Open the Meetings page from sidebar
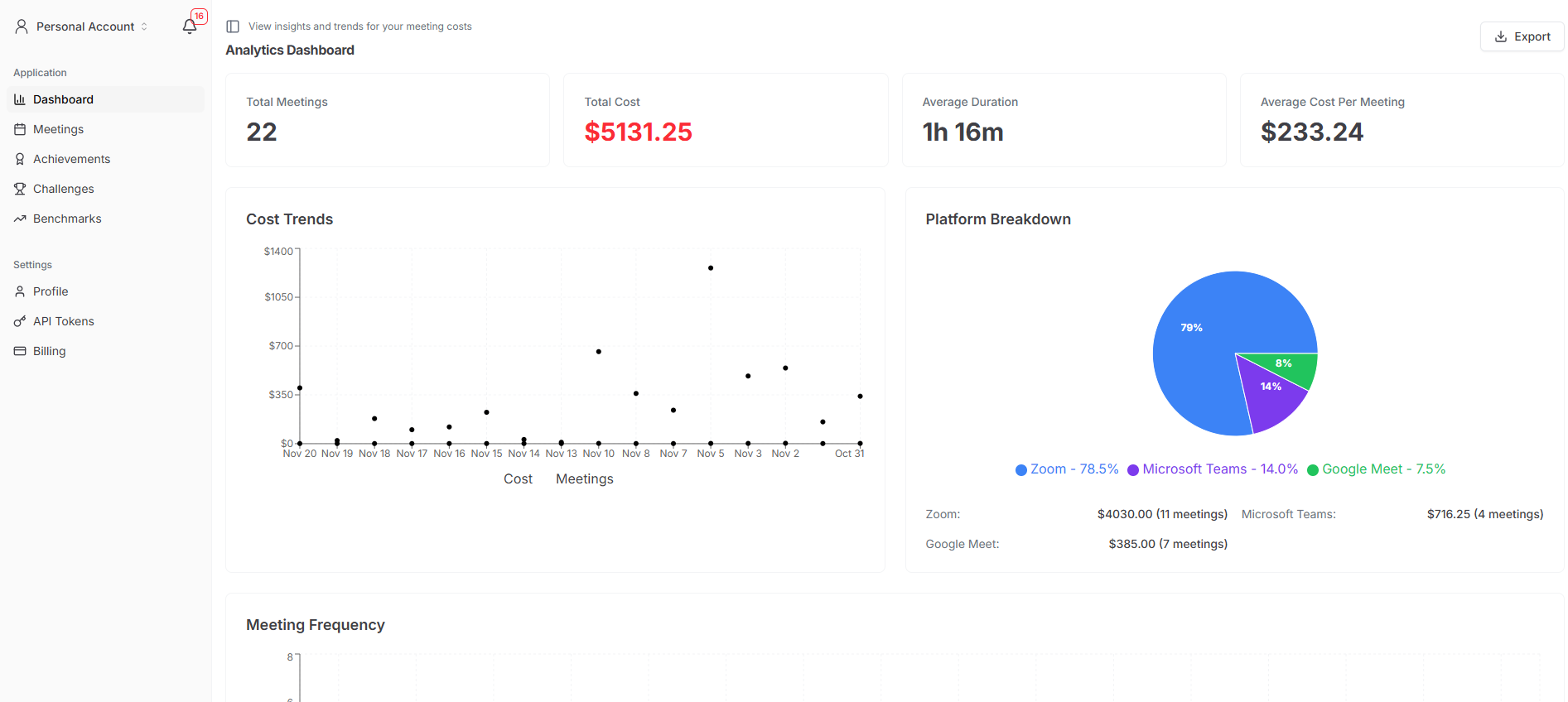The width and height of the screenshot is (1568, 702). 58,129
